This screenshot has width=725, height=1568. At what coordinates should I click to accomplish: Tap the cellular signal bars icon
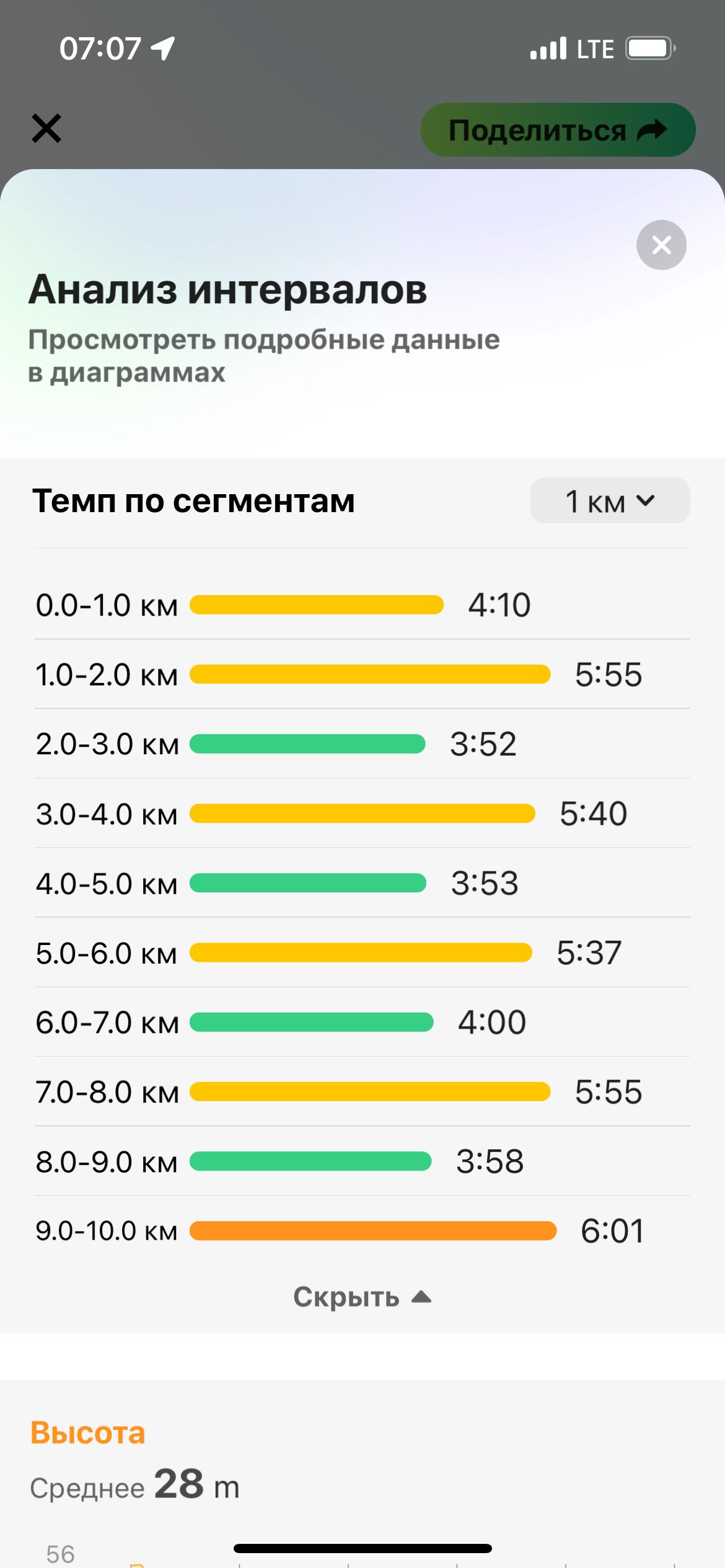548,48
